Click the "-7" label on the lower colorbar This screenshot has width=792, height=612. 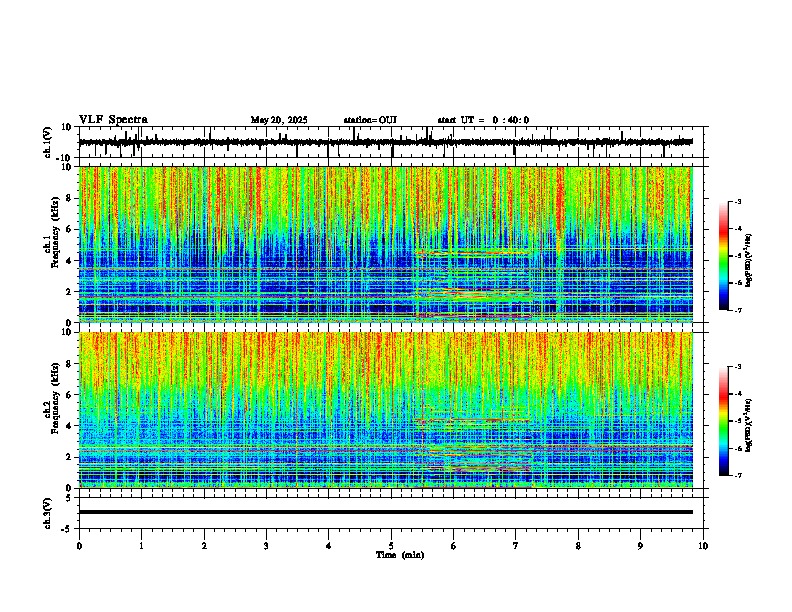point(738,475)
